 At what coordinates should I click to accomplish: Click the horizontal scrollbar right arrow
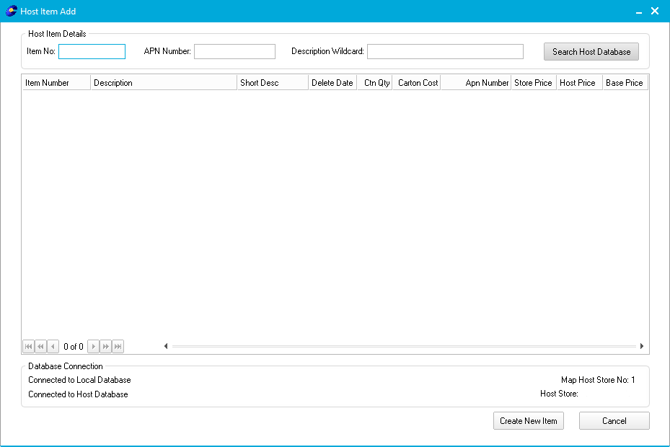pyautogui.click(x=642, y=346)
